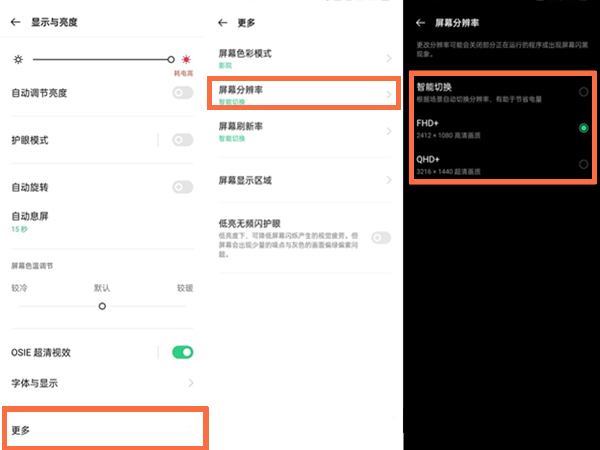
Task: Go back from 显示与亮度 screen
Action: (x=15, y=21)
